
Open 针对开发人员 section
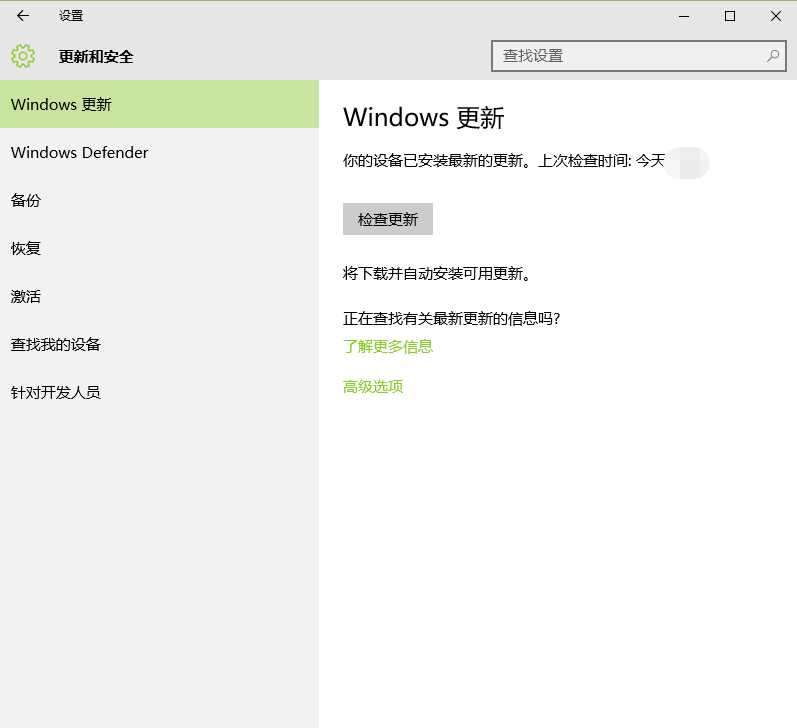coord(159,392)
